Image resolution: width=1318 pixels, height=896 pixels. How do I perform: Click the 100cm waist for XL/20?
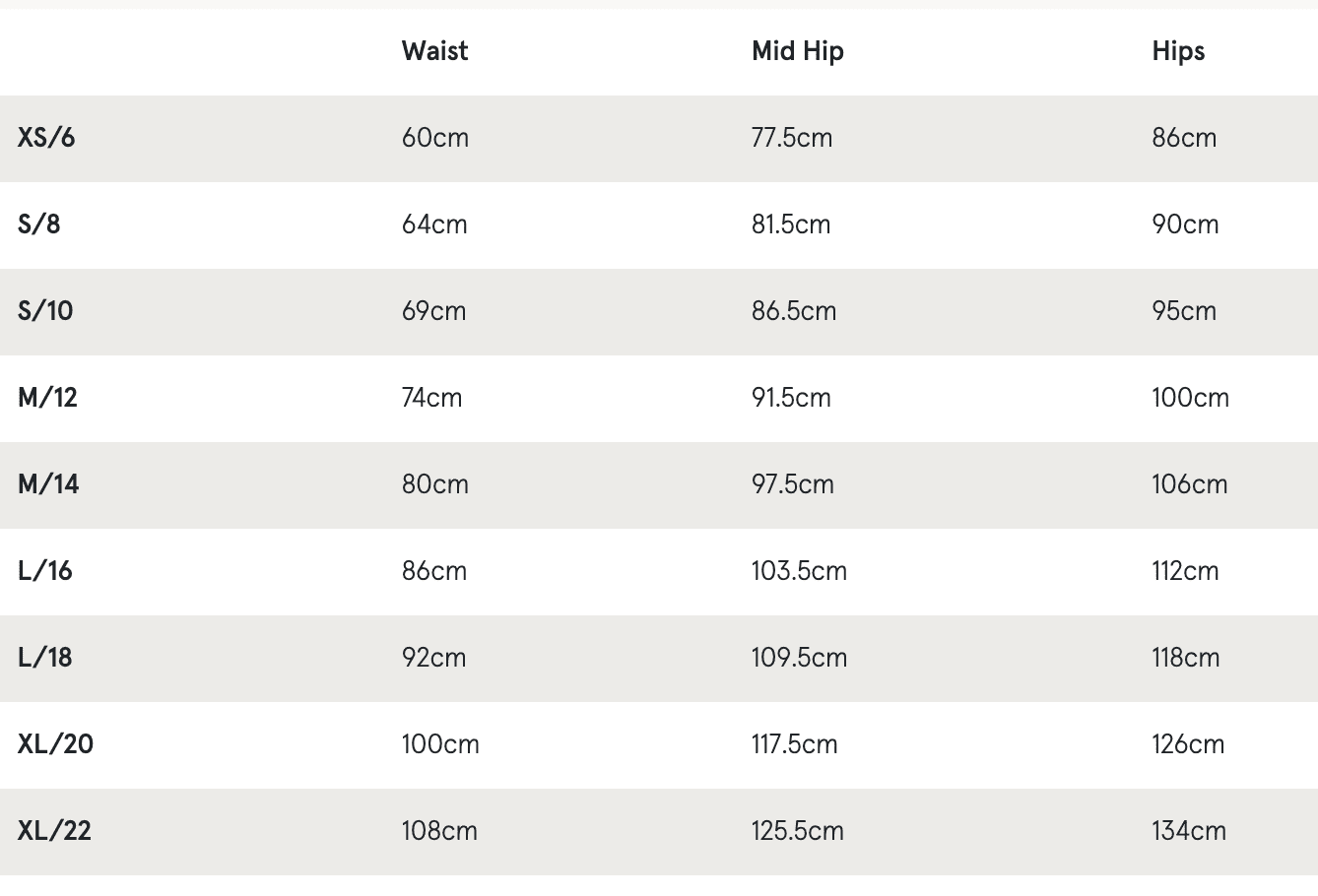440,744
